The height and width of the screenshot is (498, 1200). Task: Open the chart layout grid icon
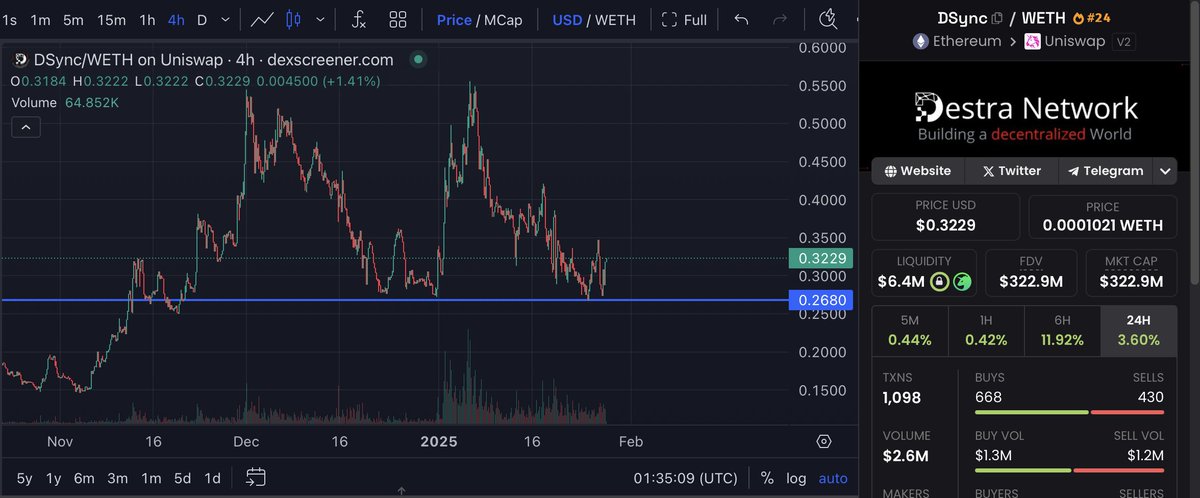click(x=398, y=19)
